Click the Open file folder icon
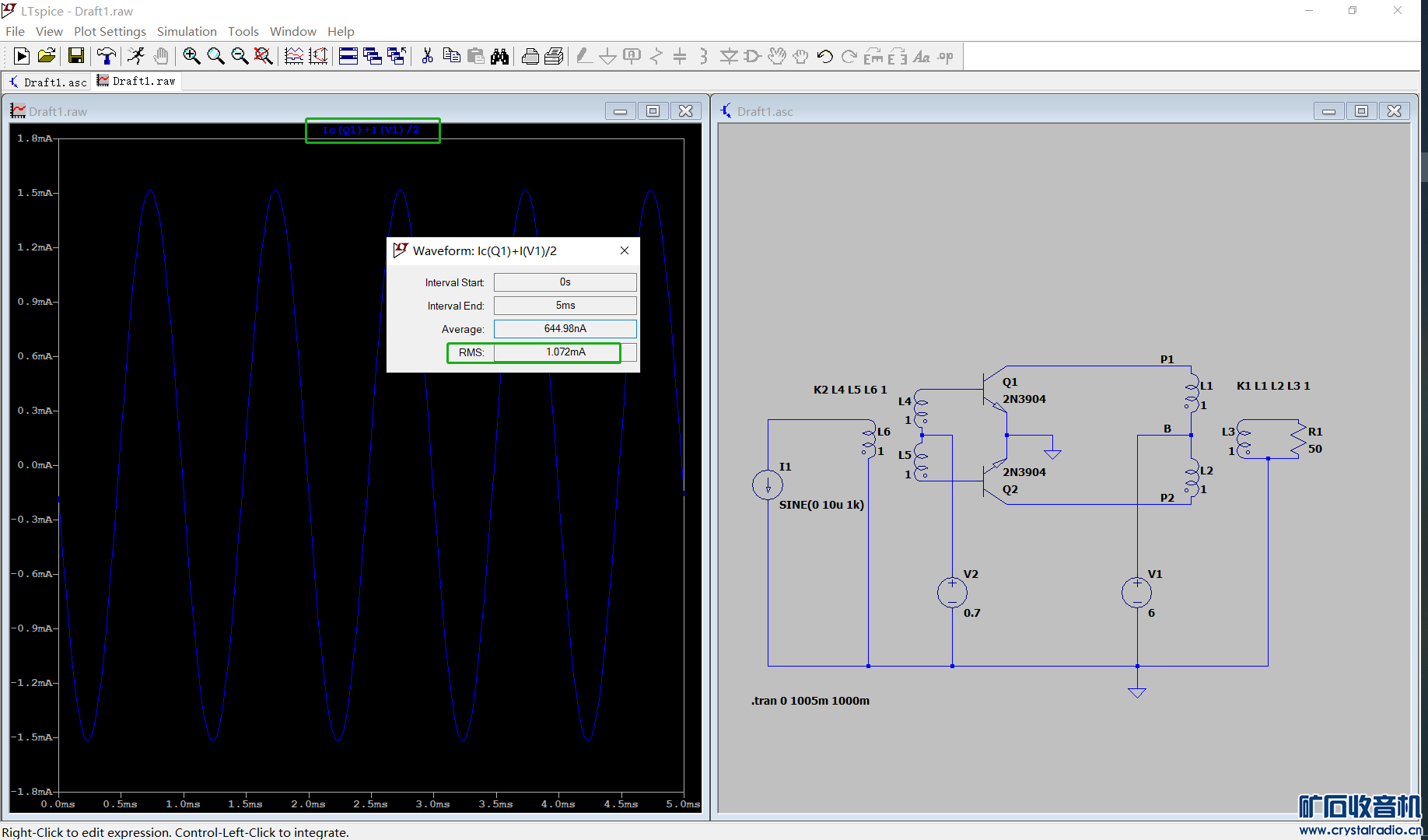The image size is (1428, 840). tap(47, 56)
